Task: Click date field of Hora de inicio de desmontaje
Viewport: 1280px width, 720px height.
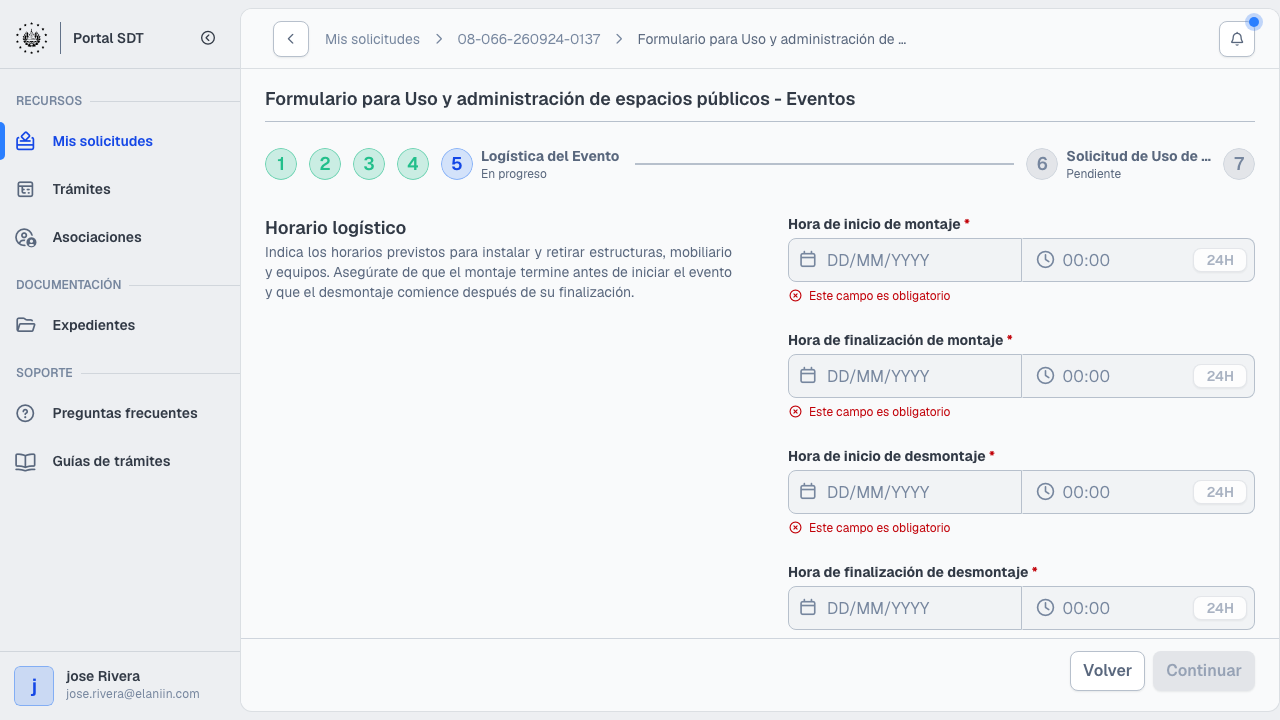Action: click(905, 492)
